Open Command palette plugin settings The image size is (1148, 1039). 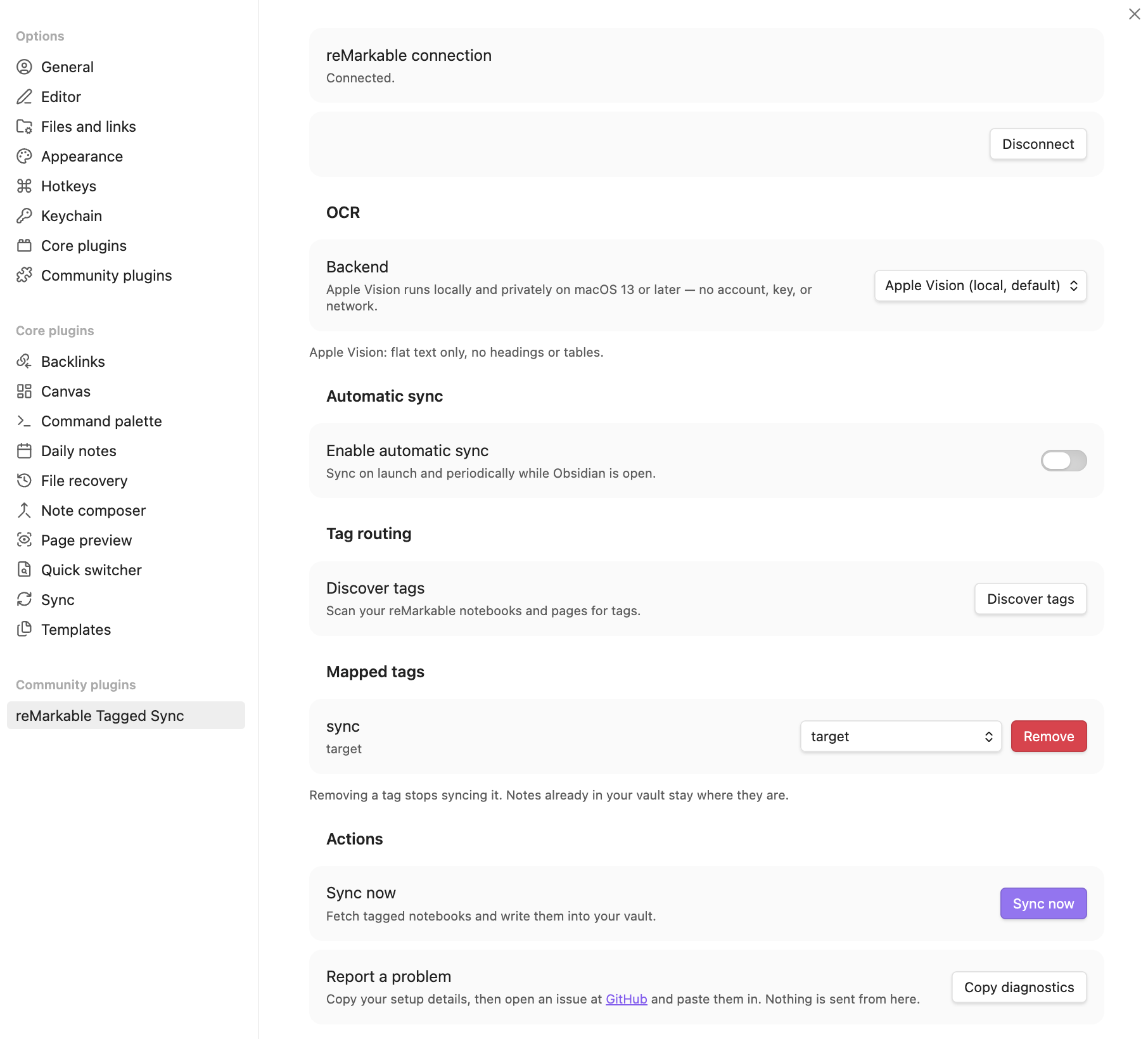126,421
